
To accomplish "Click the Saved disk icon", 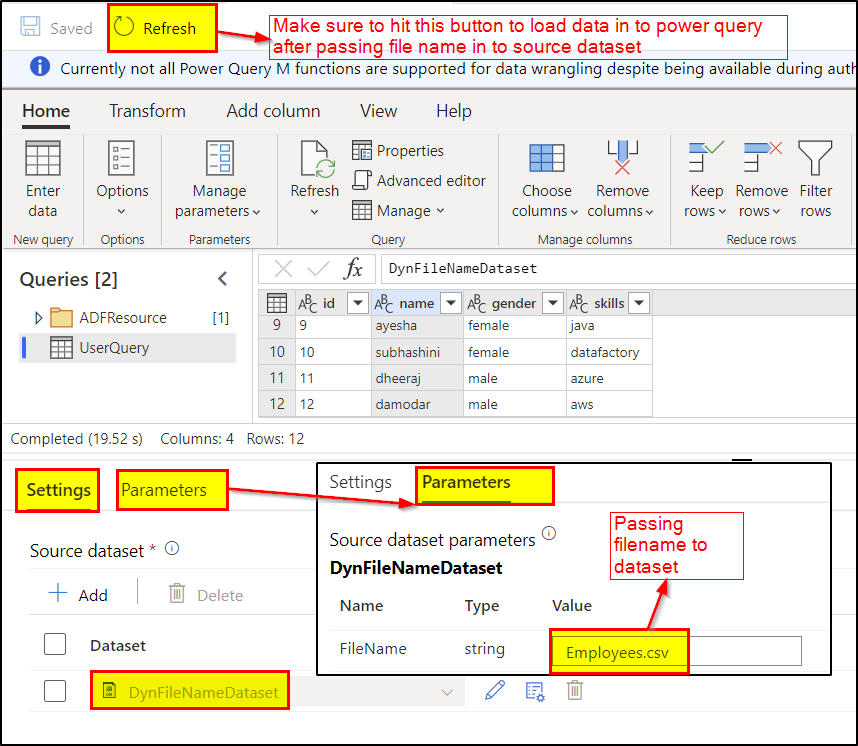I will click(30, 26).
